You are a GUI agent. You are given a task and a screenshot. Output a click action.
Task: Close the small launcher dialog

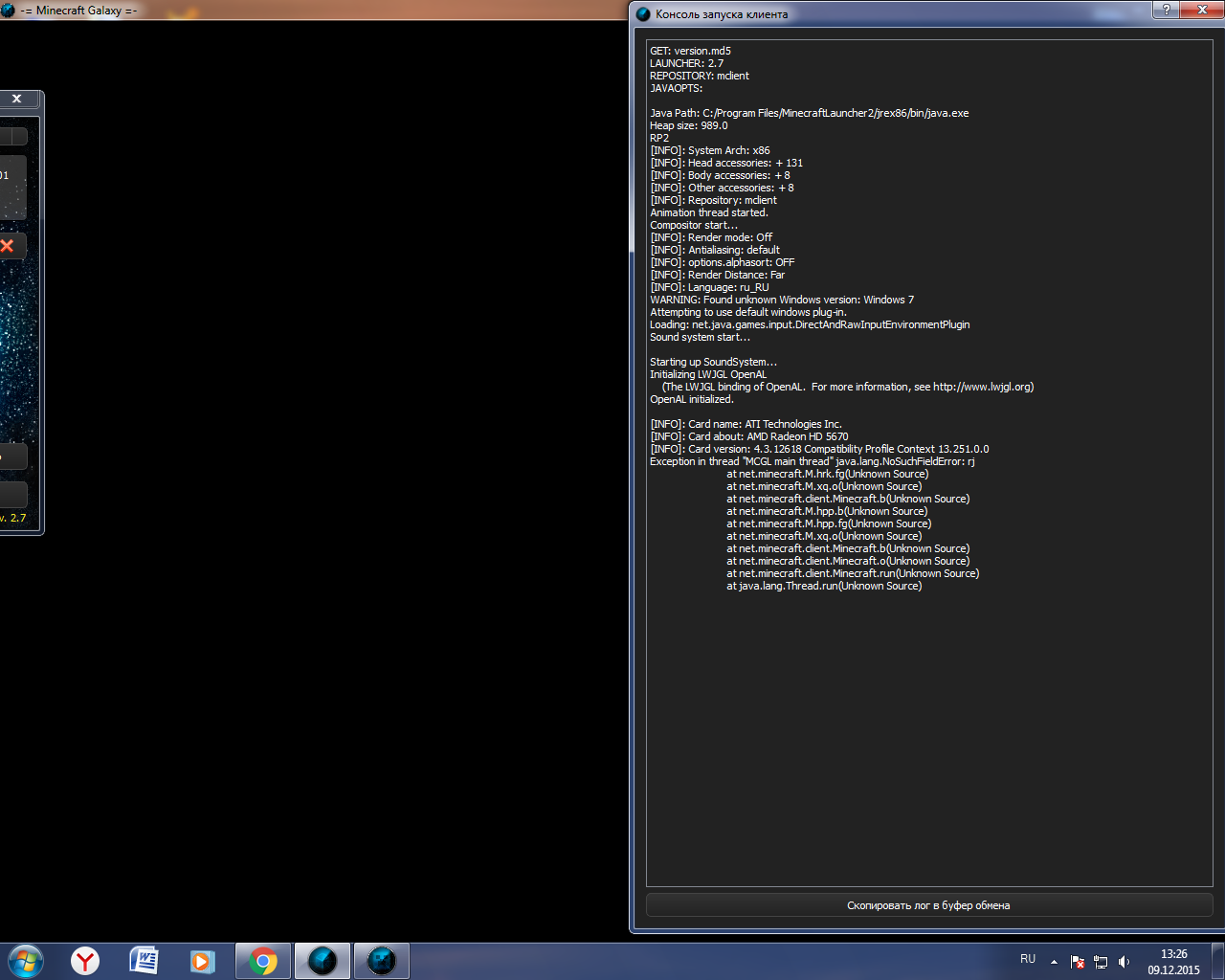(17, 99)
